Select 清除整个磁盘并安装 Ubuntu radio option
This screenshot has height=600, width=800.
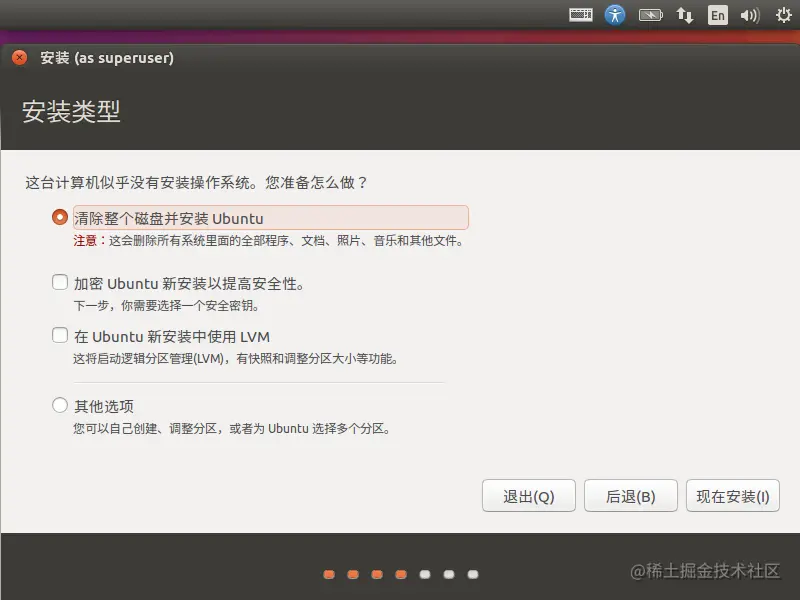[60, 217]
